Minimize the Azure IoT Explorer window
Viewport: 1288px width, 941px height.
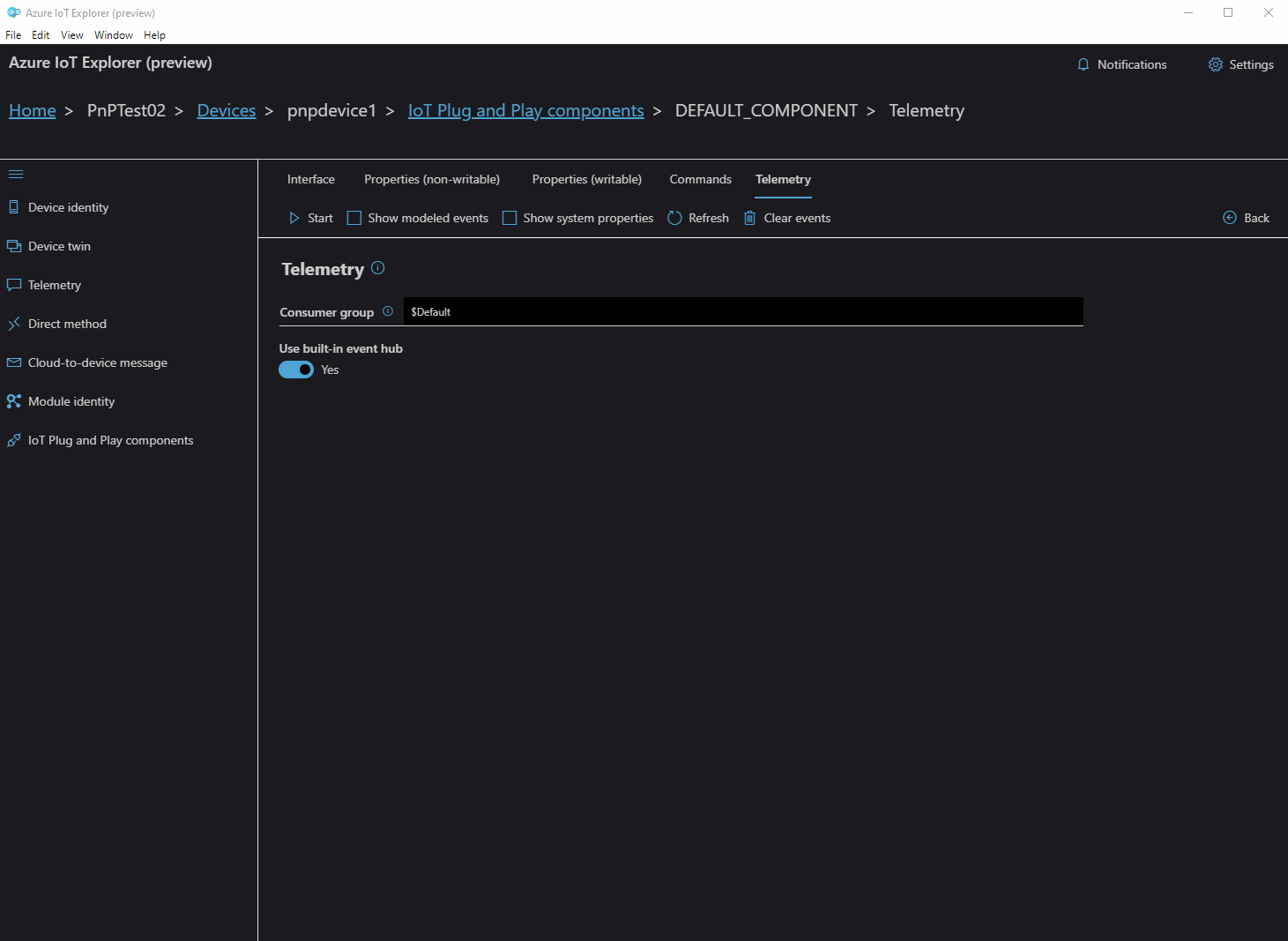pyautogui.click(x=1188, y=12)
